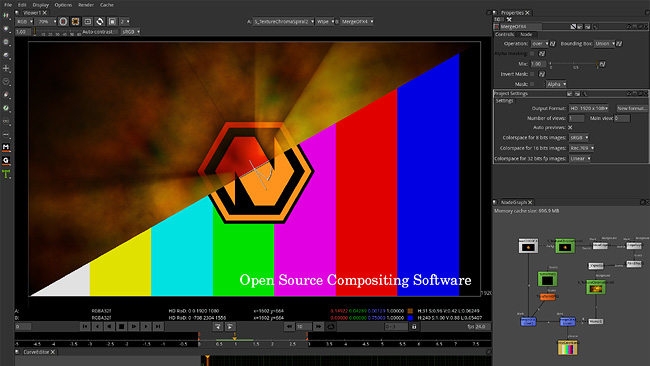Toggle the Auto previews checkbox
Image resolution: width=650 pixels, height=366 pixels.
(x=570, y=128)
